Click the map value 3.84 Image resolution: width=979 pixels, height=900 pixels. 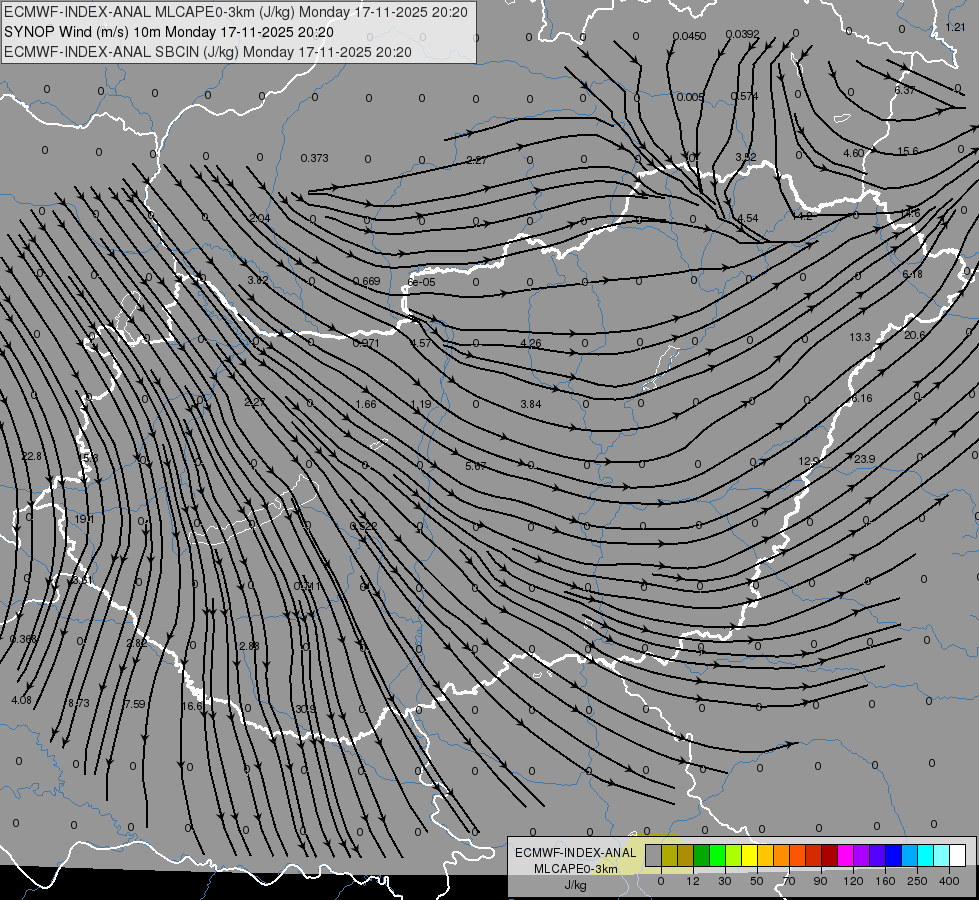[531, 404]
